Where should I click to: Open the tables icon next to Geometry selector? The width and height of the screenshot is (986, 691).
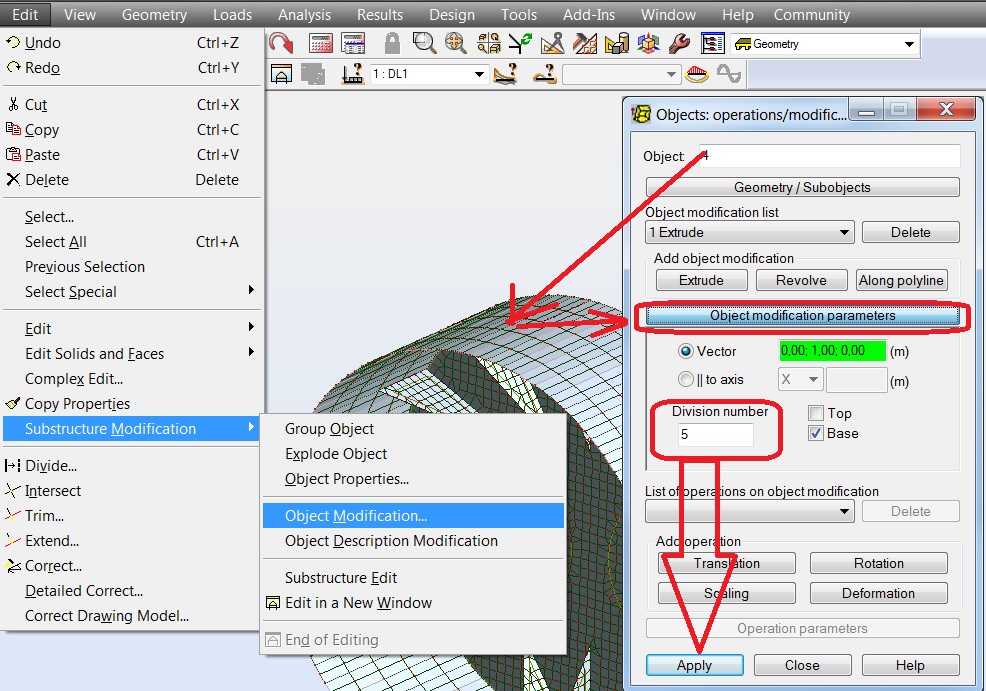click(x=712, y=43)
